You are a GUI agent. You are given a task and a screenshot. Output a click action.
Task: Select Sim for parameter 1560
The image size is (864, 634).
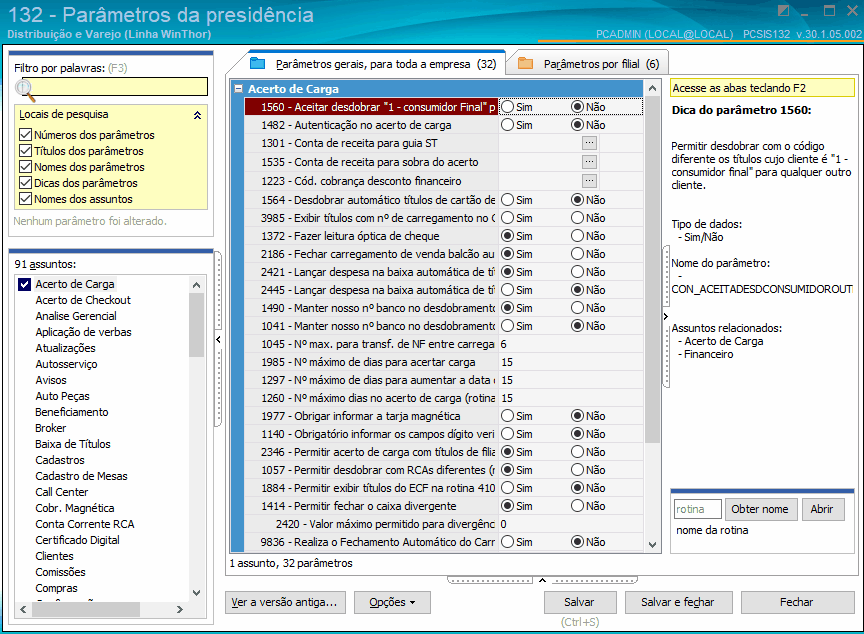click(507, 107)
